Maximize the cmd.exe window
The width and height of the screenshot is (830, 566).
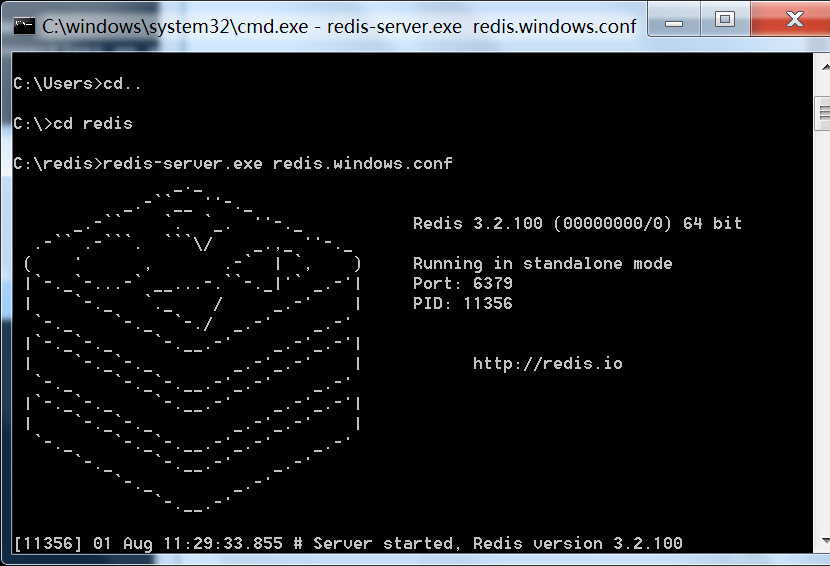pyautogui.click(x=725, y=19)
